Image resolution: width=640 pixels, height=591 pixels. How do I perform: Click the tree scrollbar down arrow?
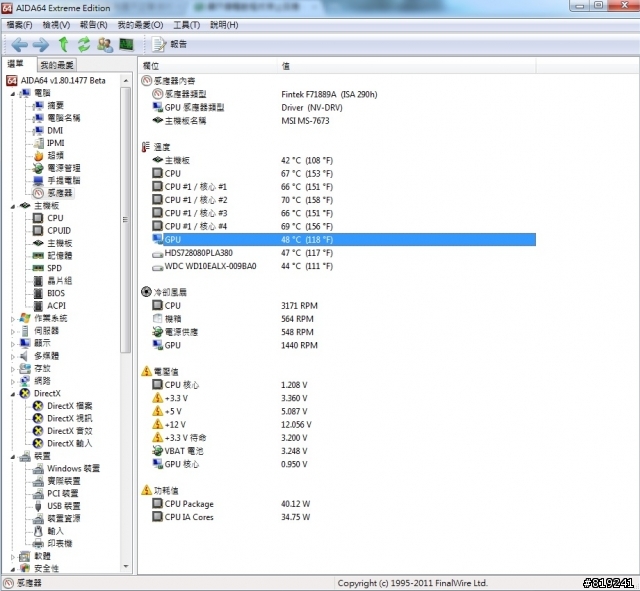(x=126, y=567)
